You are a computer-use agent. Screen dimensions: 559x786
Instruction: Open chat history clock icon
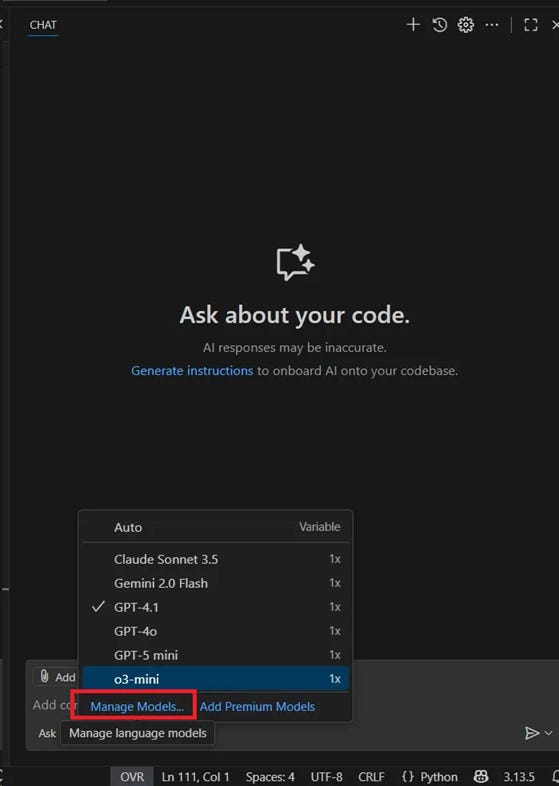440,25
